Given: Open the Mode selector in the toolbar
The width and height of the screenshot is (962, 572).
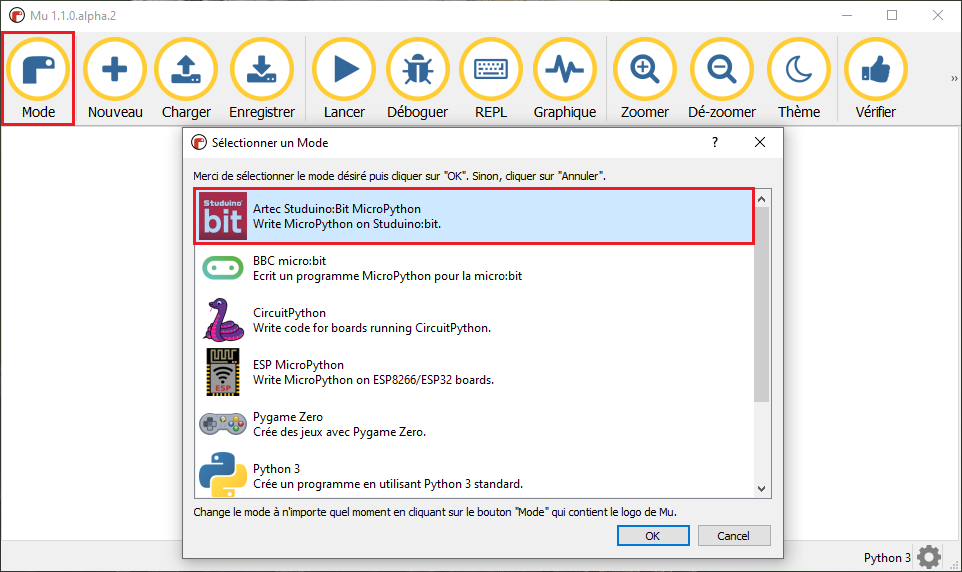Looking at the screenshot, I should tap(38, 79).
